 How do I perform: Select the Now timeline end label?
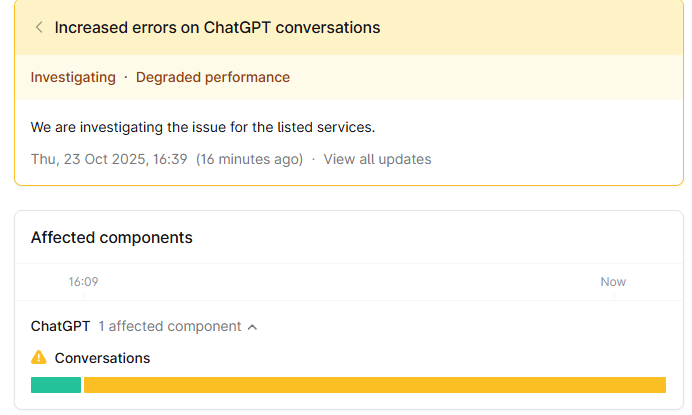(613, 282)
